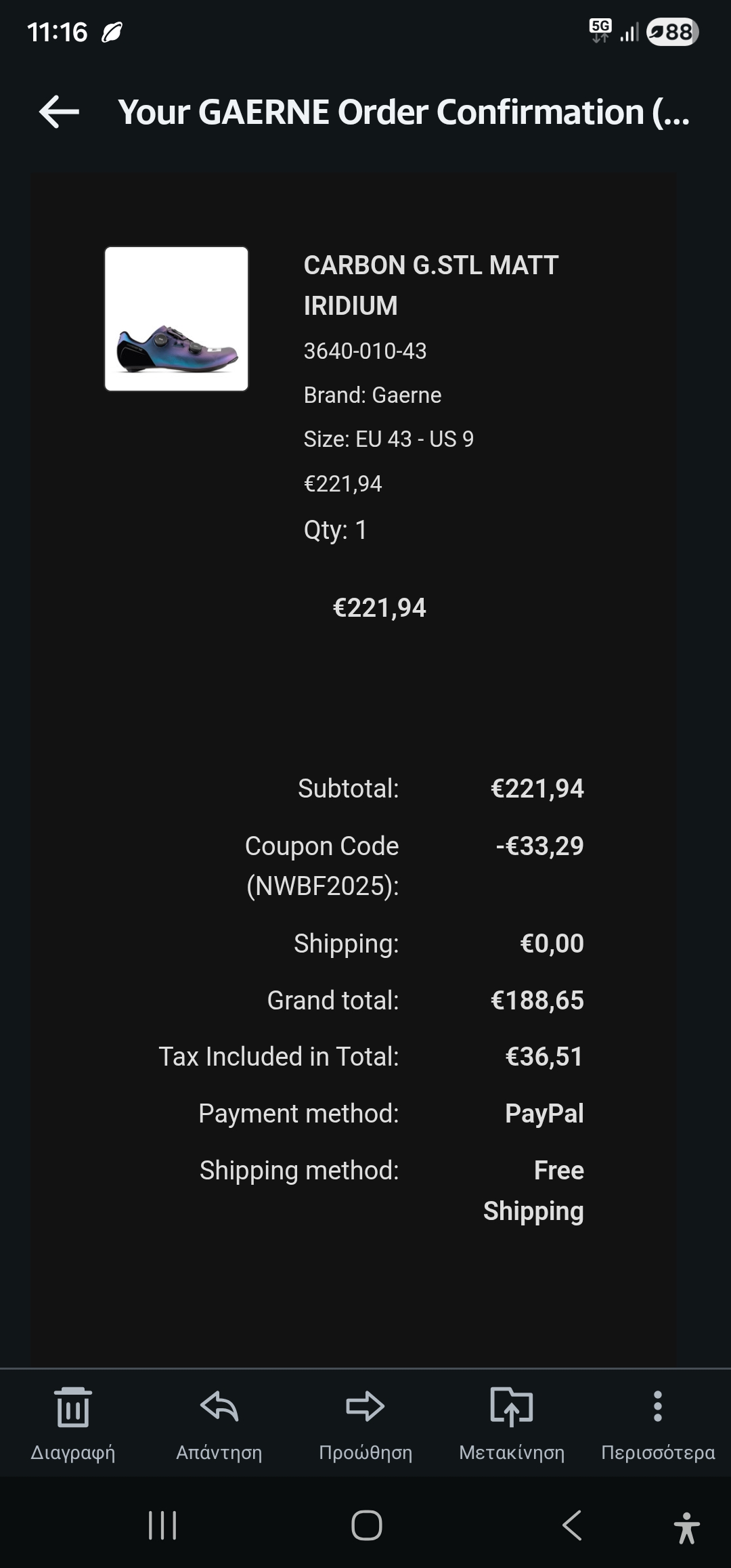Viewport: 731px width, 1568px height.
Task: Tap the Android recent apps button
Action: (x=162, y=1525)
